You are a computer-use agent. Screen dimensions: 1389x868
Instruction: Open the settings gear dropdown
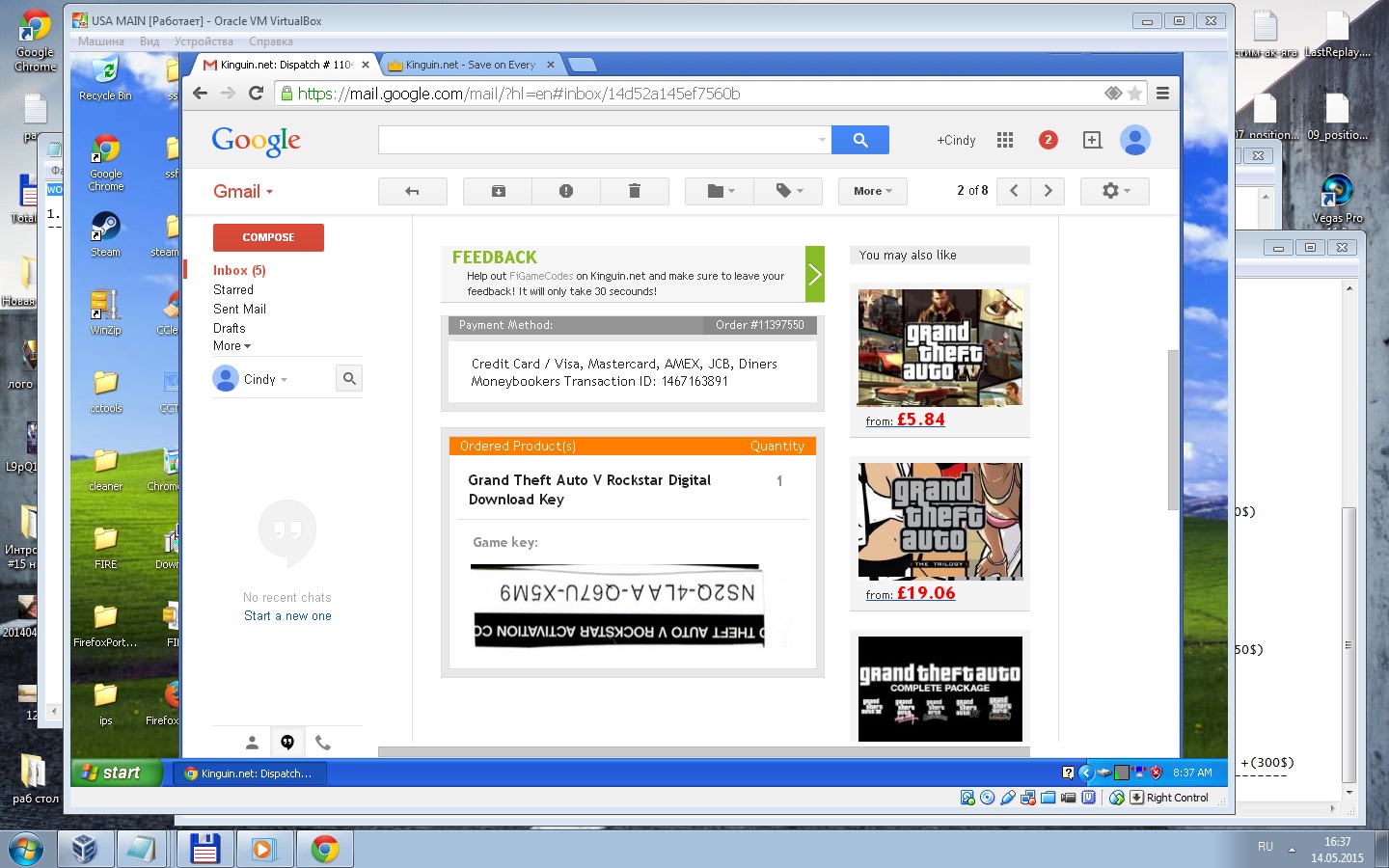tap(1115, 191)
